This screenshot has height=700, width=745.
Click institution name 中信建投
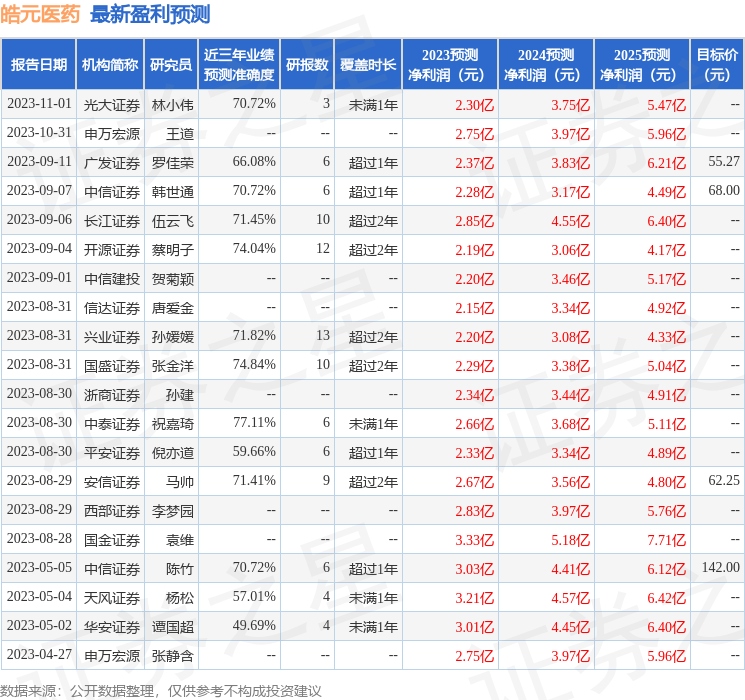click(x=112, y=279)
